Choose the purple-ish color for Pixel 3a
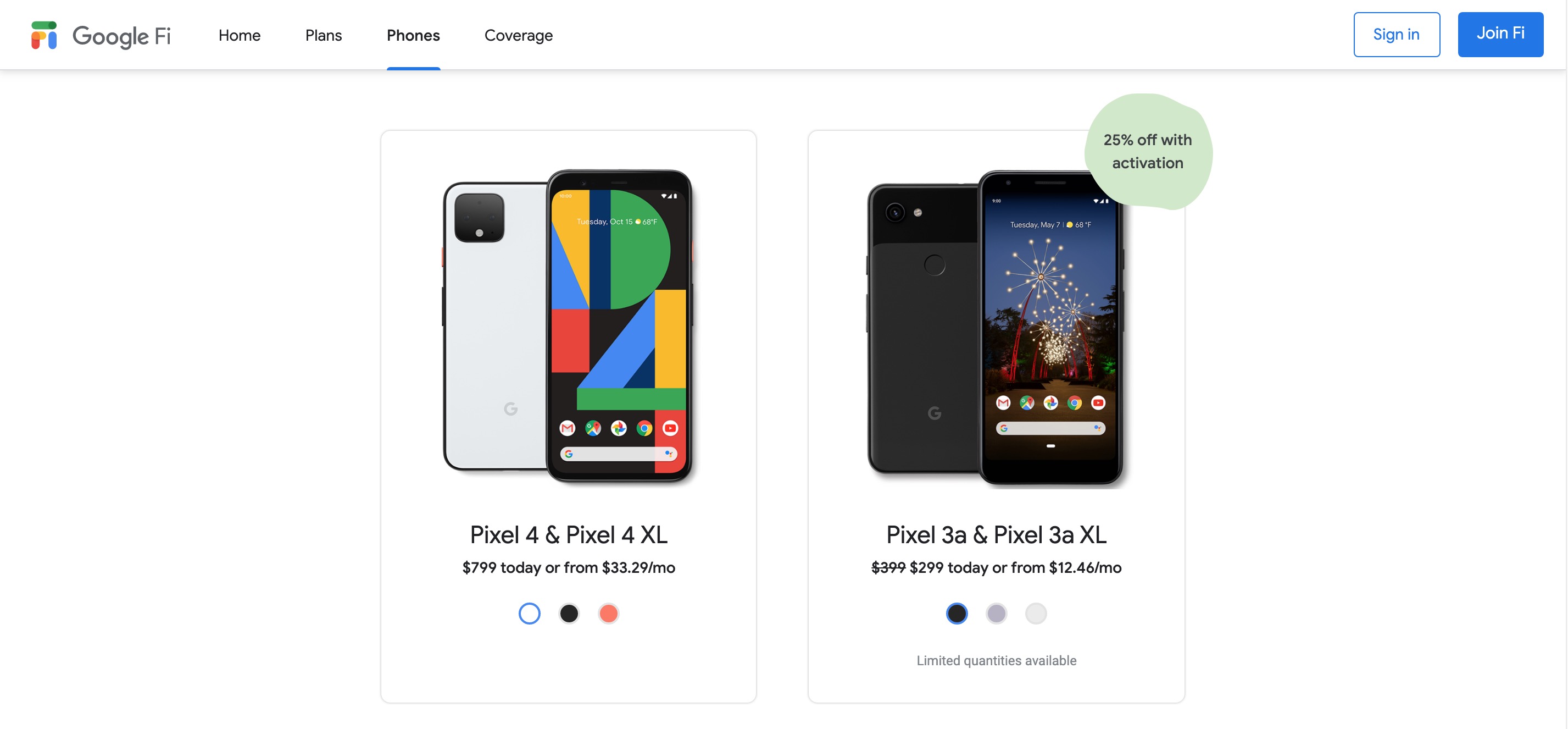The image size is (1568, 729). point(997,614)
